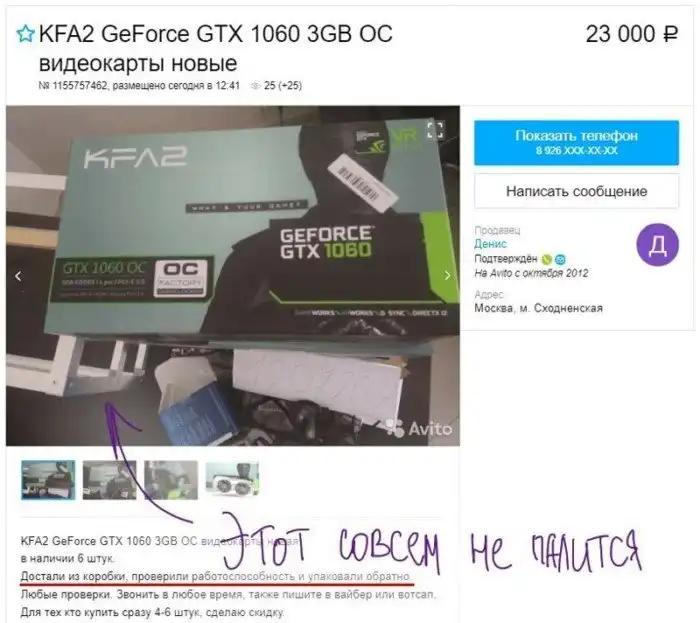Click the address Москва, м. Сходненская
700x623 pixels.
[538, 308]
